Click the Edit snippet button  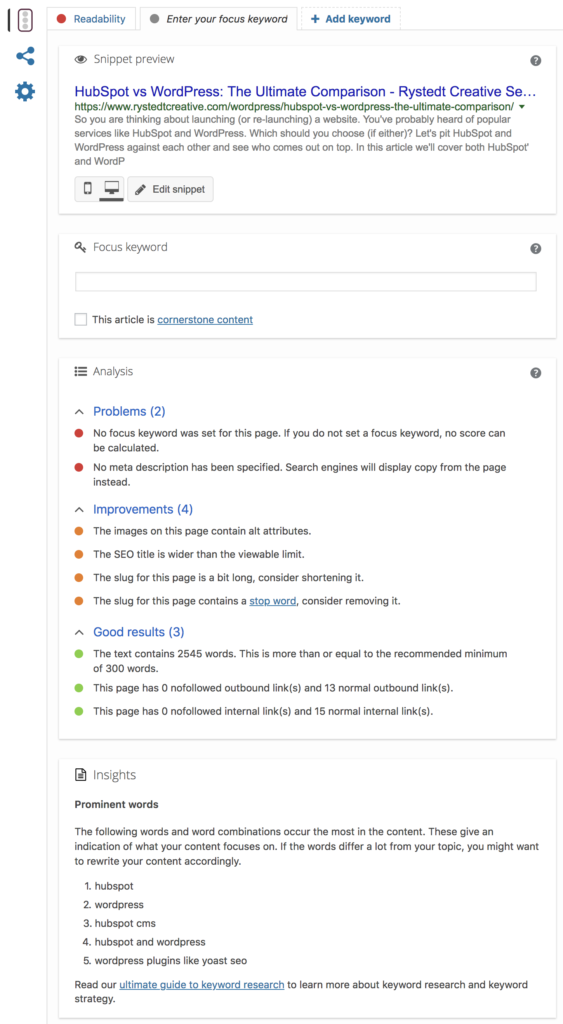[170, 189]
